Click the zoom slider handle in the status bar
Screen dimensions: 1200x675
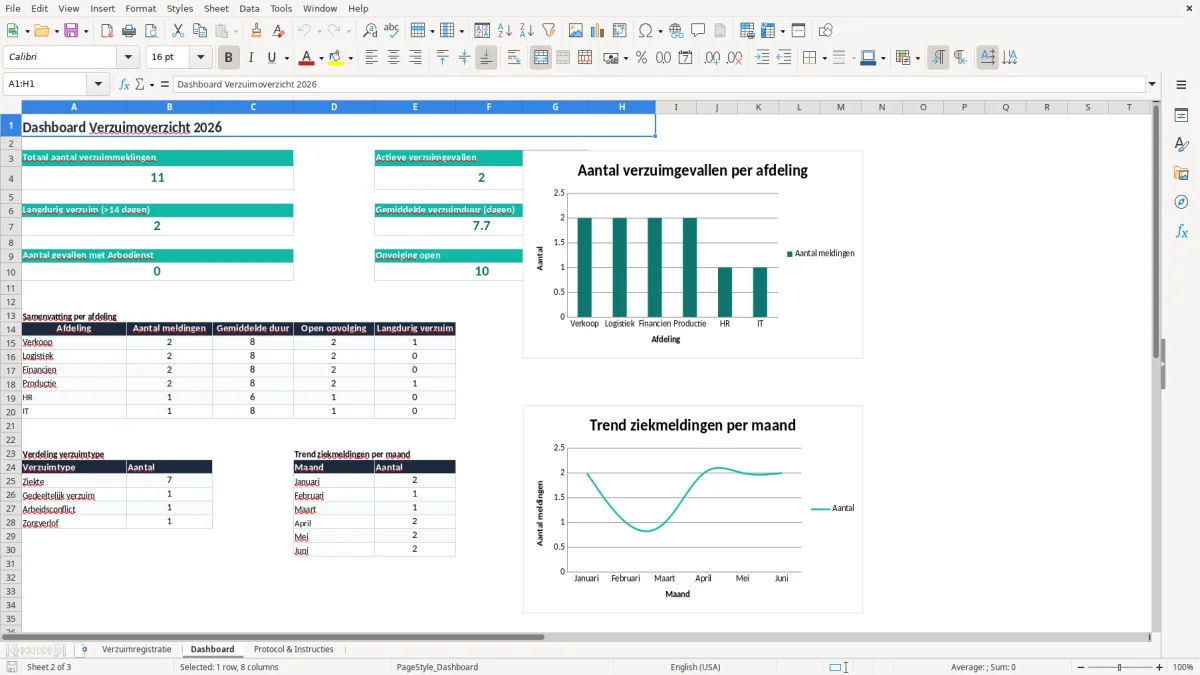1120,667
